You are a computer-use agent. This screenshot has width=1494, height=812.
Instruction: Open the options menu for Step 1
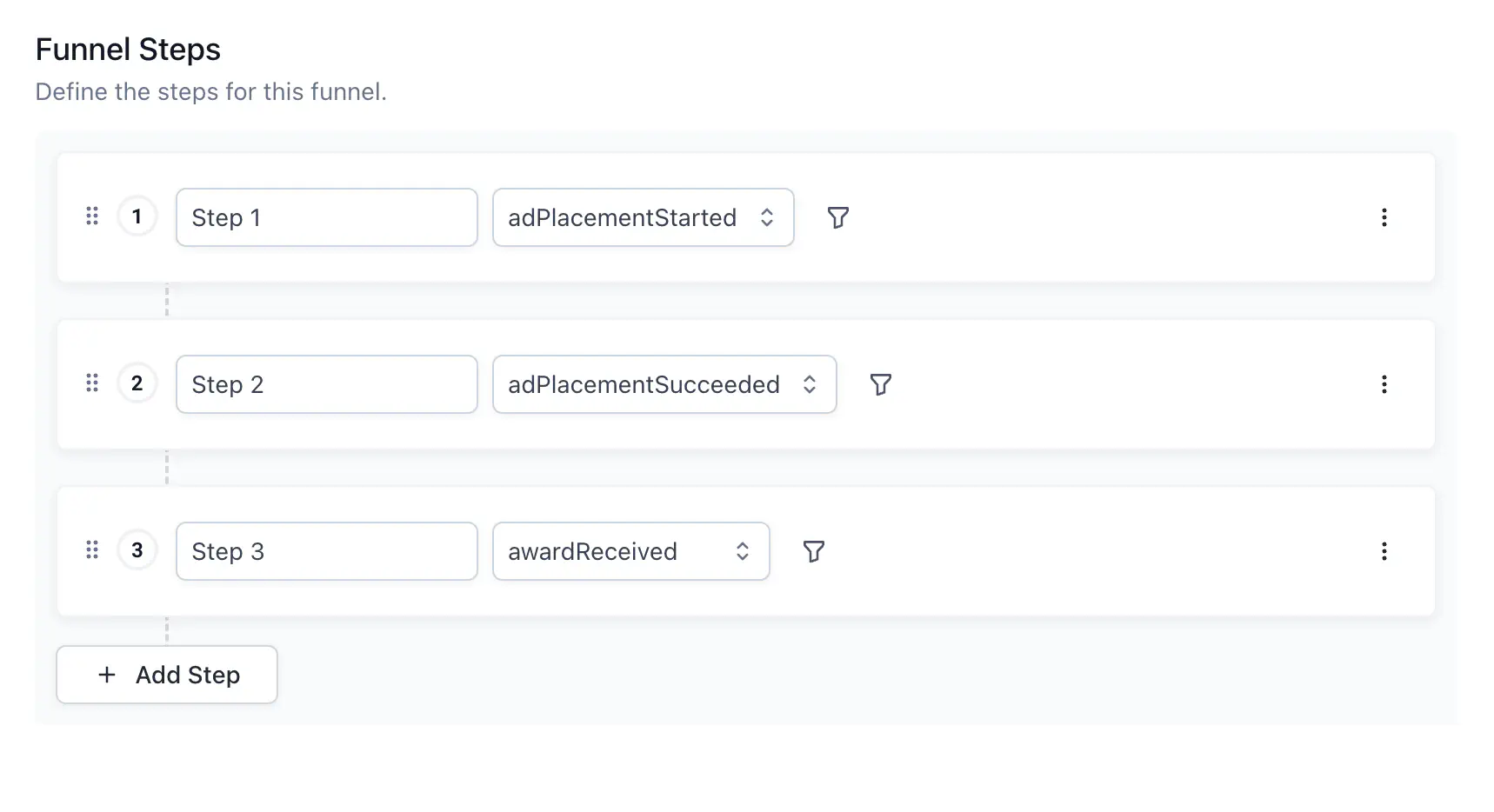point(1384,218)
